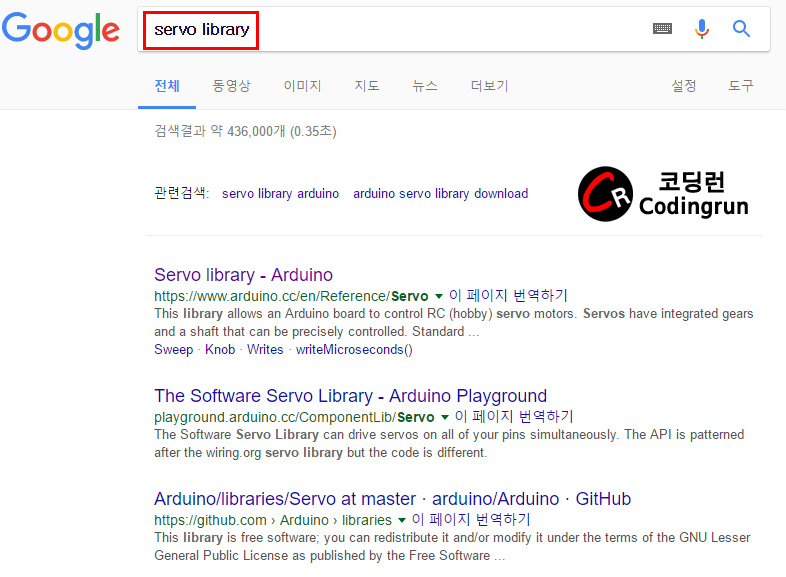The image size is (786, 577).
Task: Open 설정 options
Action: pyautogui.click(x=684, y=86)
